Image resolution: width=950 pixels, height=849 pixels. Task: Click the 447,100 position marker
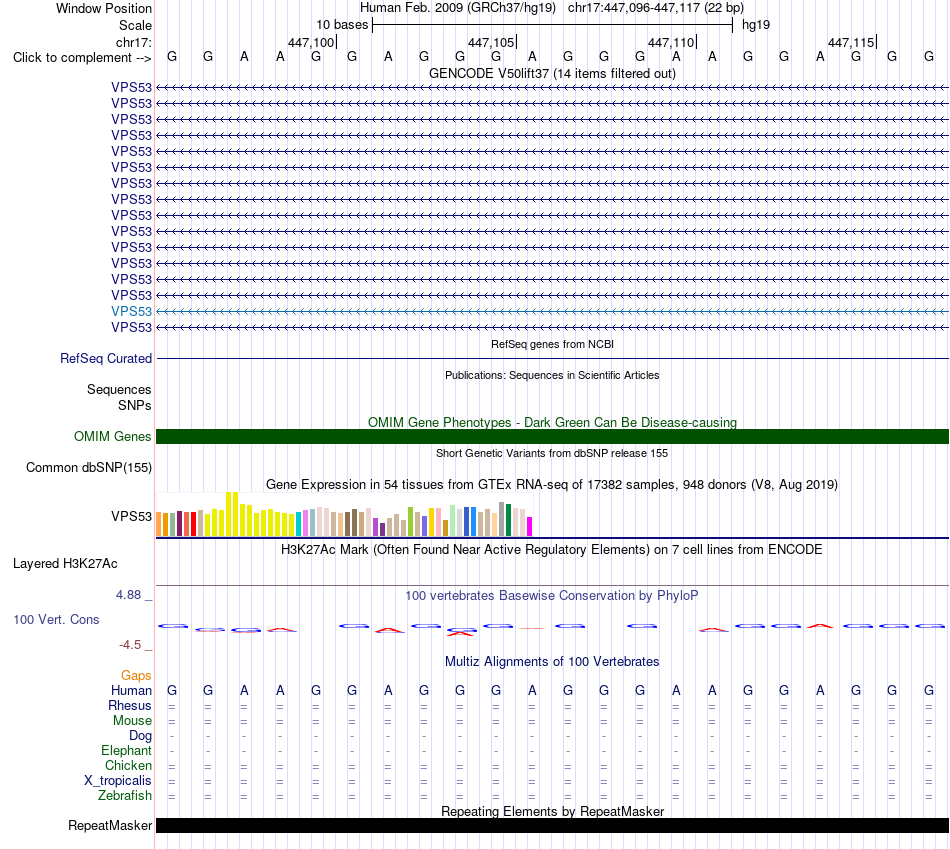pyautogui.click(x=311, y=42)
